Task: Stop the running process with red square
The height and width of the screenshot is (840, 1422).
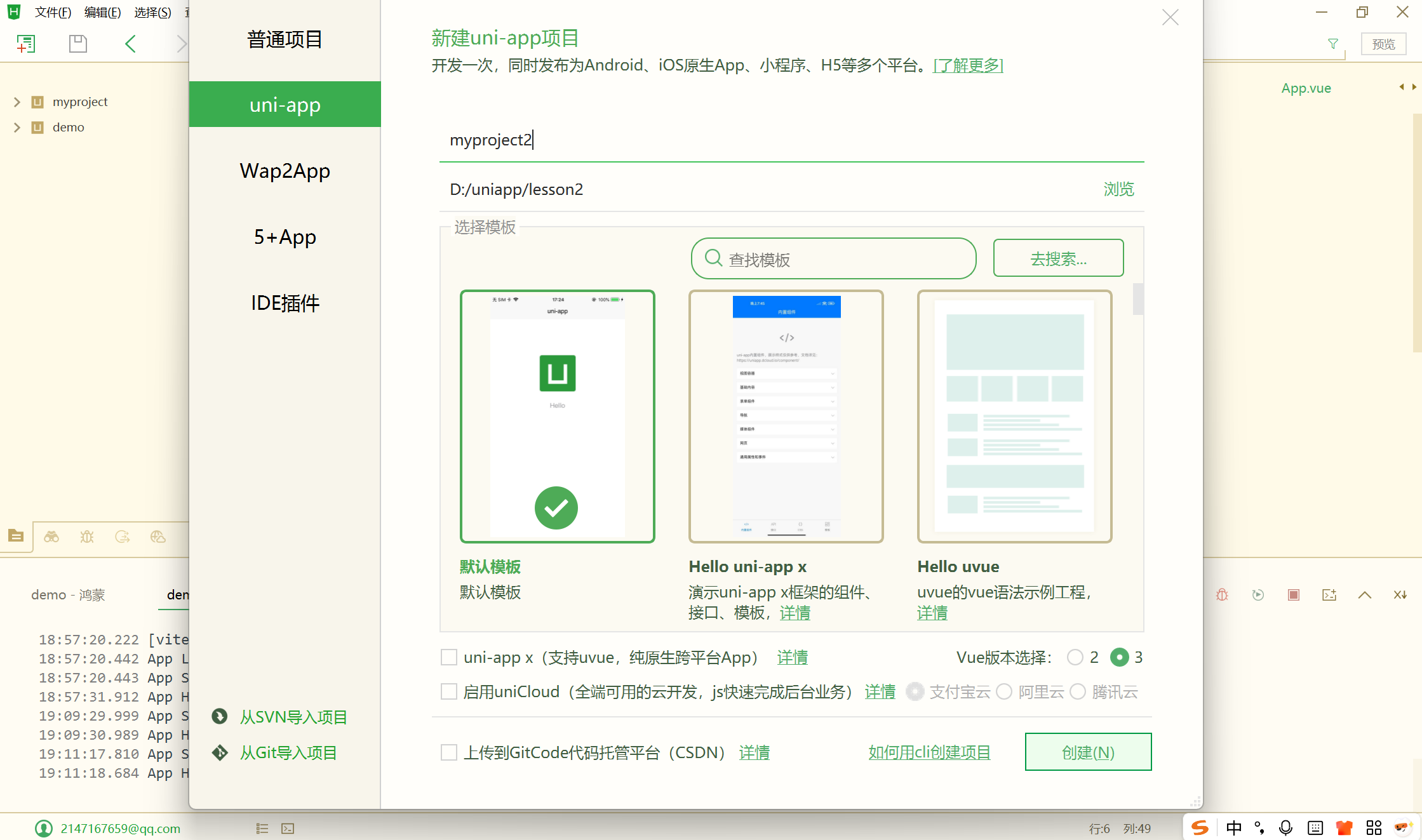Action: pyautogui.click(x=1294, y=595)
